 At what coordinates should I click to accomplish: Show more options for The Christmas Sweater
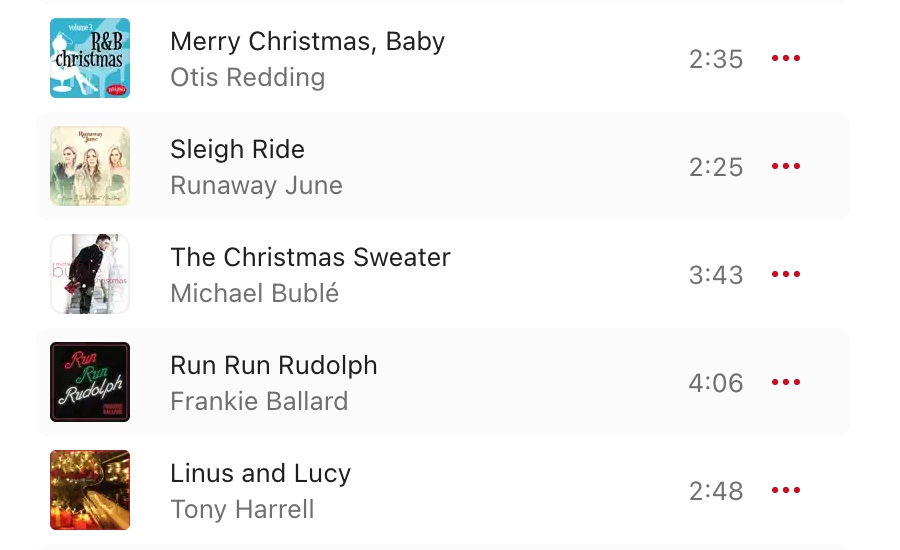(786, 275)
